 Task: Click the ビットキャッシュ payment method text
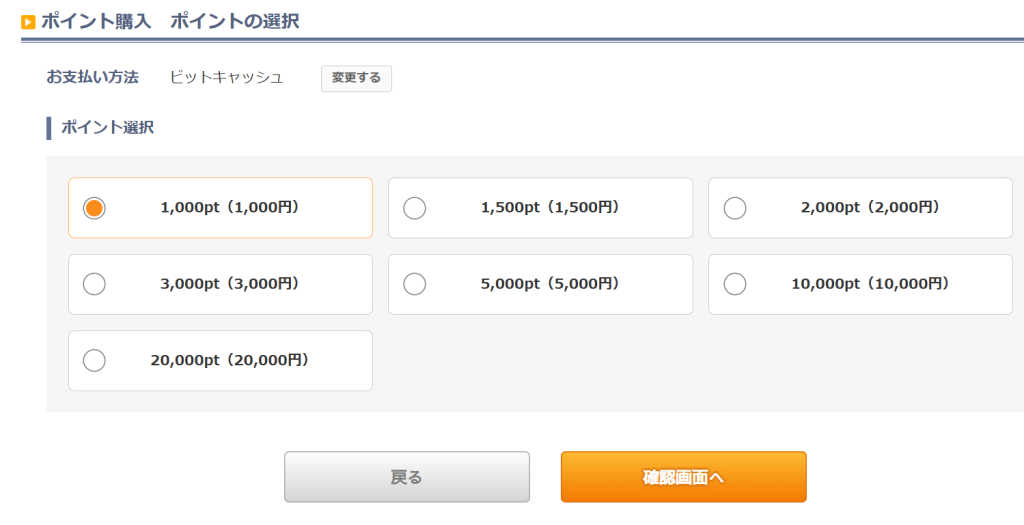(226, 77)
